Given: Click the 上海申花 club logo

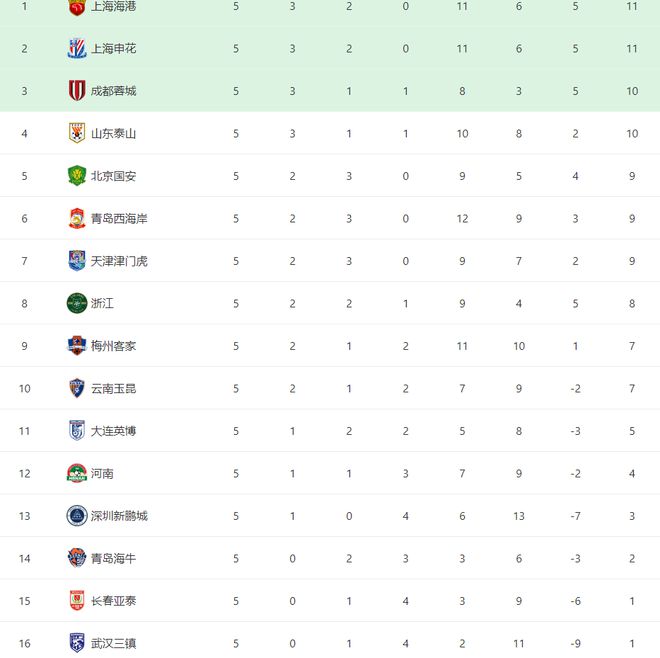Looking at the screenshot, I should coord(77,48).
